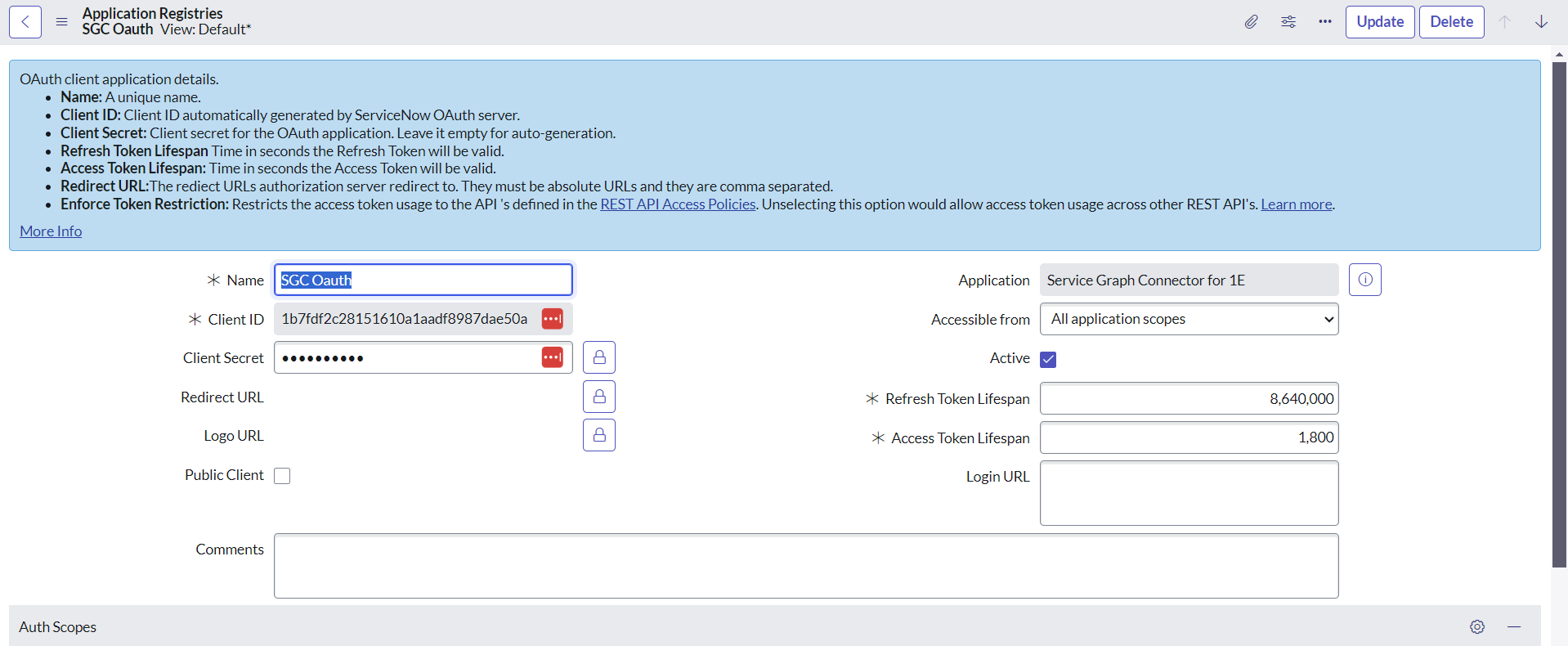Click the Delete button
The image size is (1568, 646).
tap(1451, 22)
